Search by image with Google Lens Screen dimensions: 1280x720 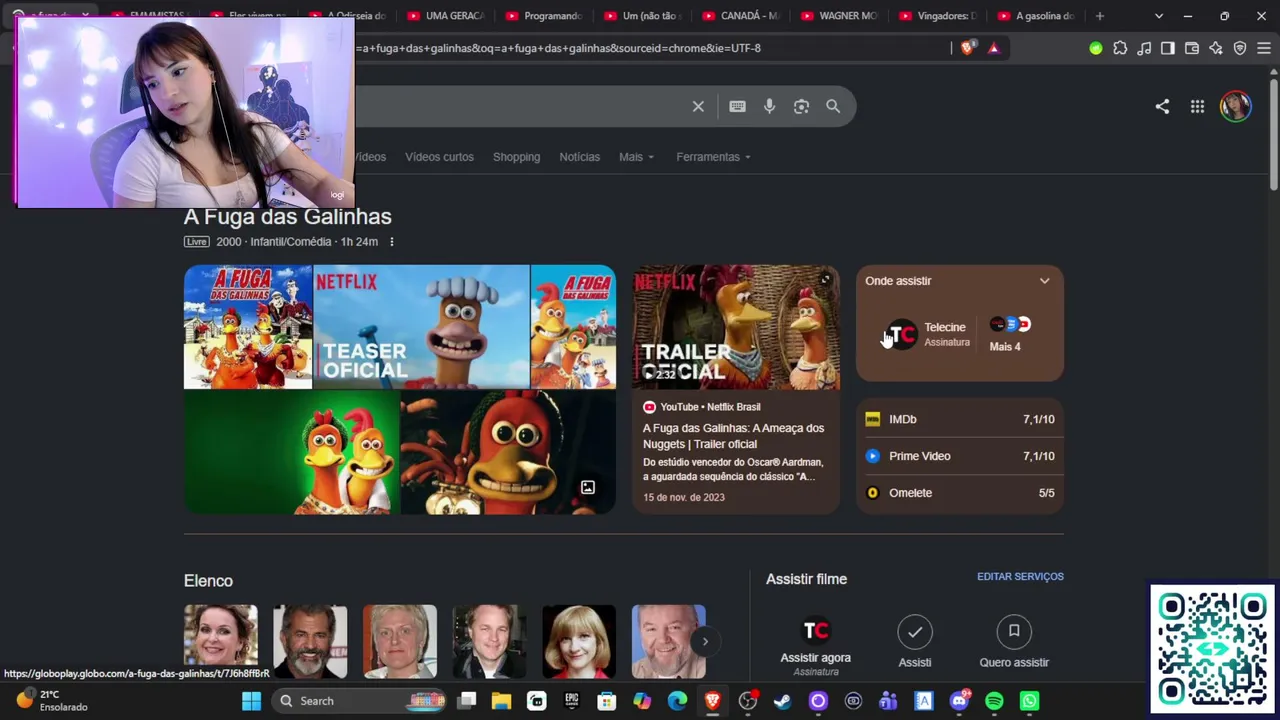pyautogui.click(x=801, y=106)
